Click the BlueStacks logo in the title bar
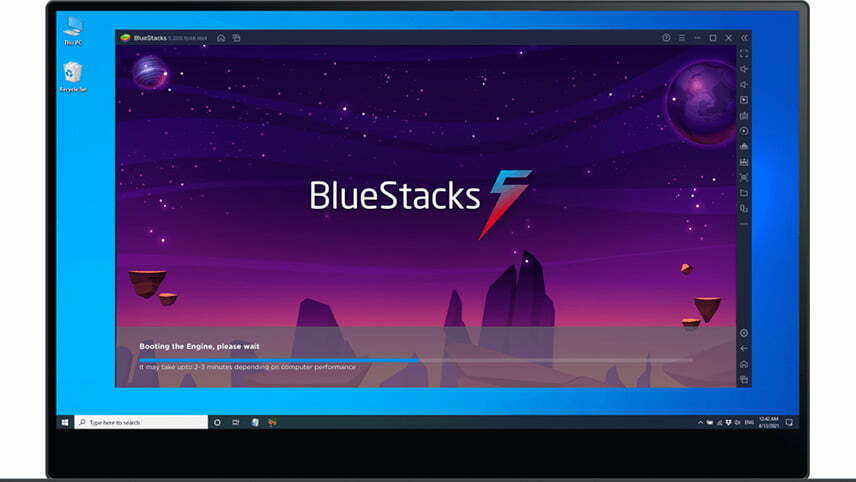This screenshot has height=482, width=856. click(125, 38)
